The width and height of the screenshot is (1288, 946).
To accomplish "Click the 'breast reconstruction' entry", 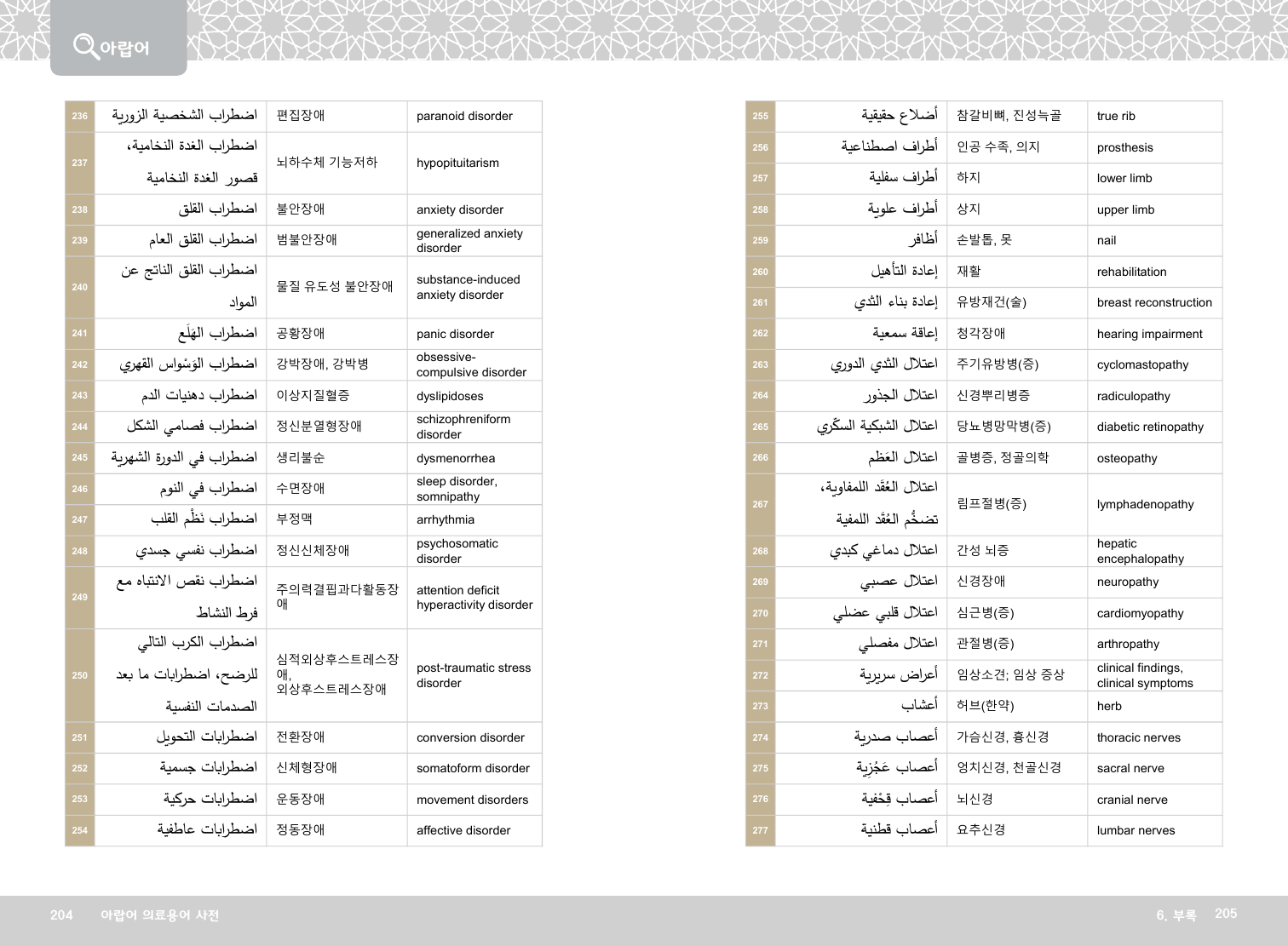I will [x=1154, y=302].
